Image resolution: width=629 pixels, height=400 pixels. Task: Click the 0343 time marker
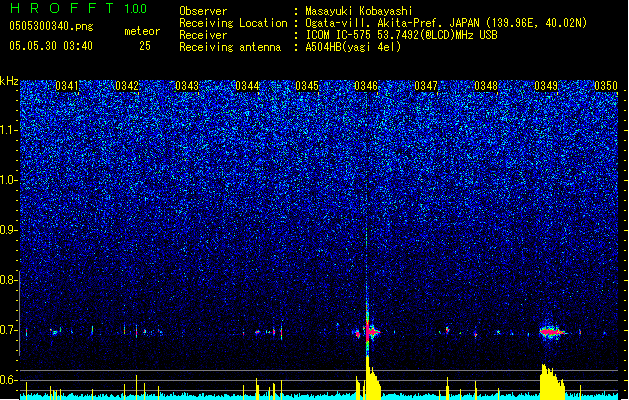[187, 86]
